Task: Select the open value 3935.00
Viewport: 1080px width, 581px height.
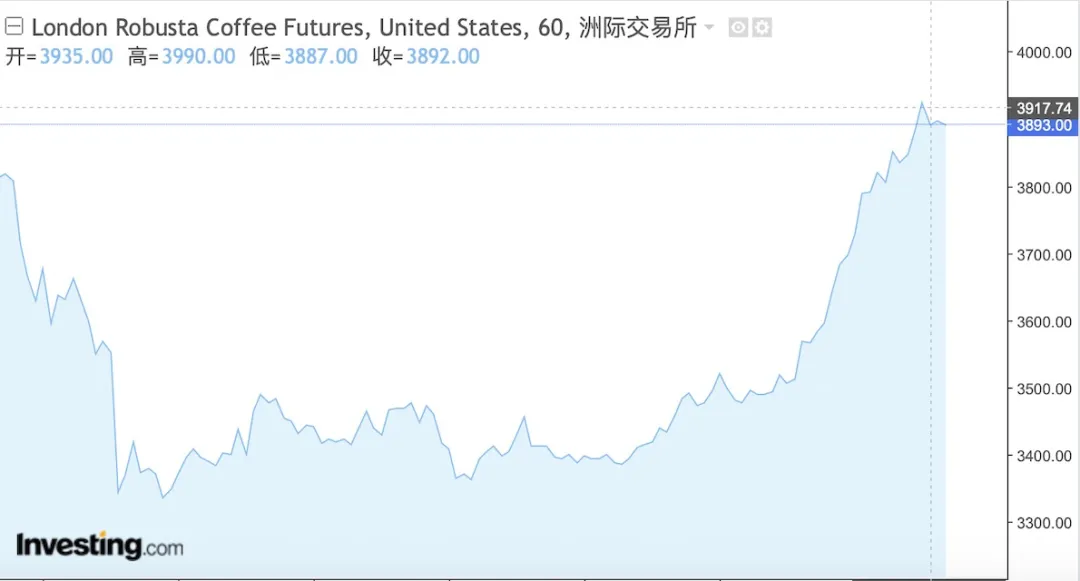Action: pyautogui.click(x=76, y=56)
